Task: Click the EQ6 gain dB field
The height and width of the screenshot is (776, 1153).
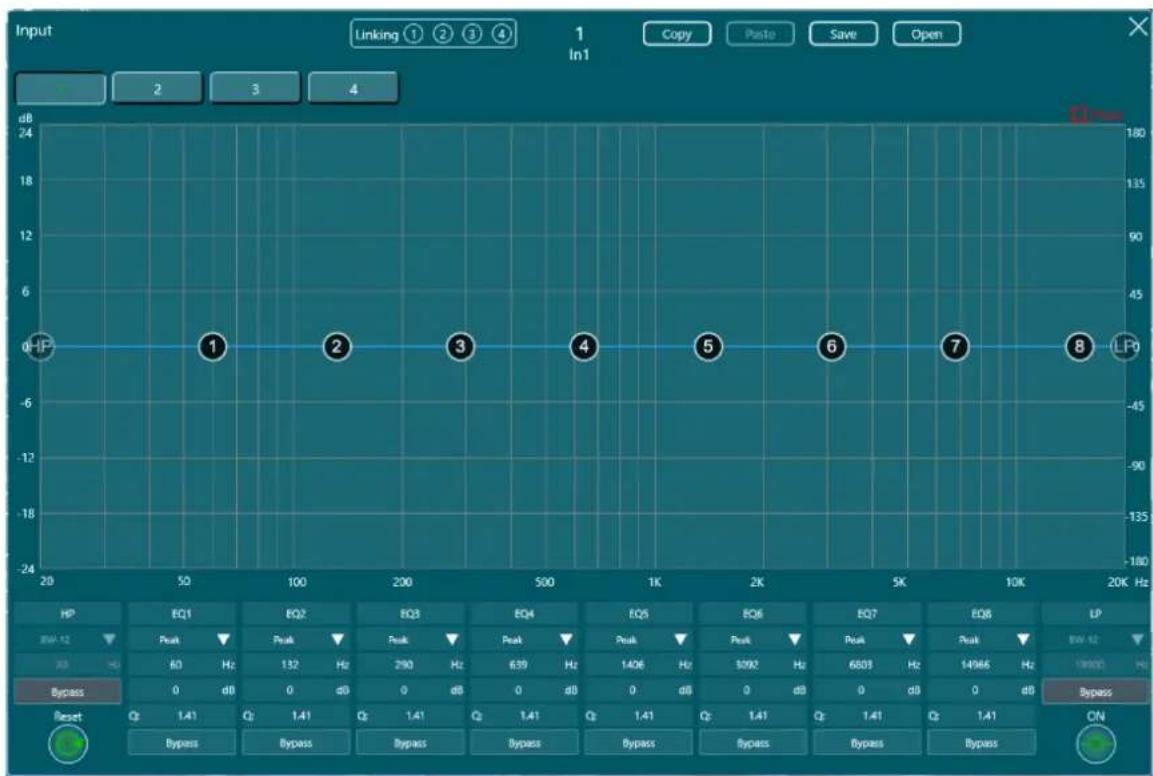Action: (x=753, y=690)
